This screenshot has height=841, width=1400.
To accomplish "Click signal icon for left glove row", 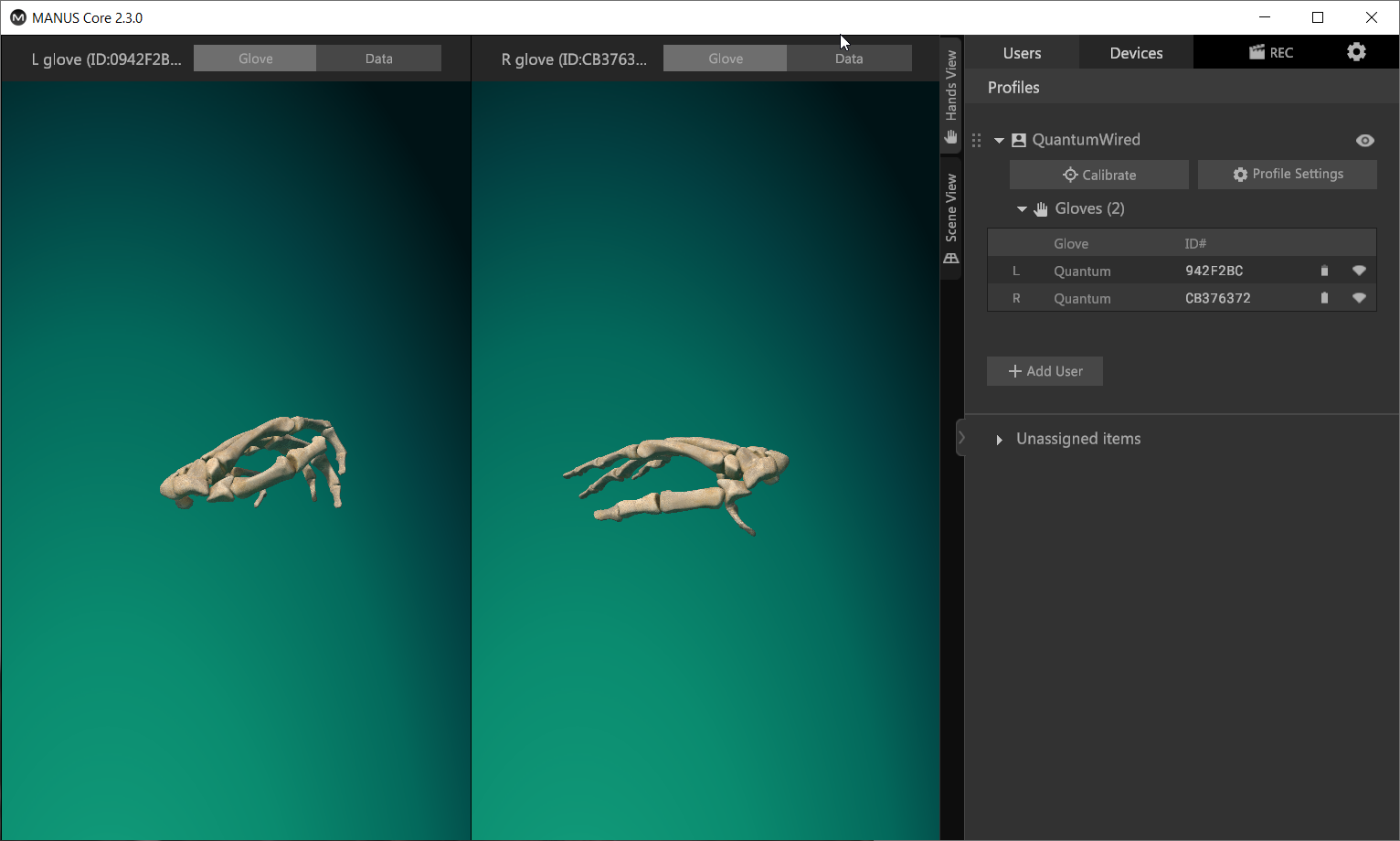I will pos(1359,271).
